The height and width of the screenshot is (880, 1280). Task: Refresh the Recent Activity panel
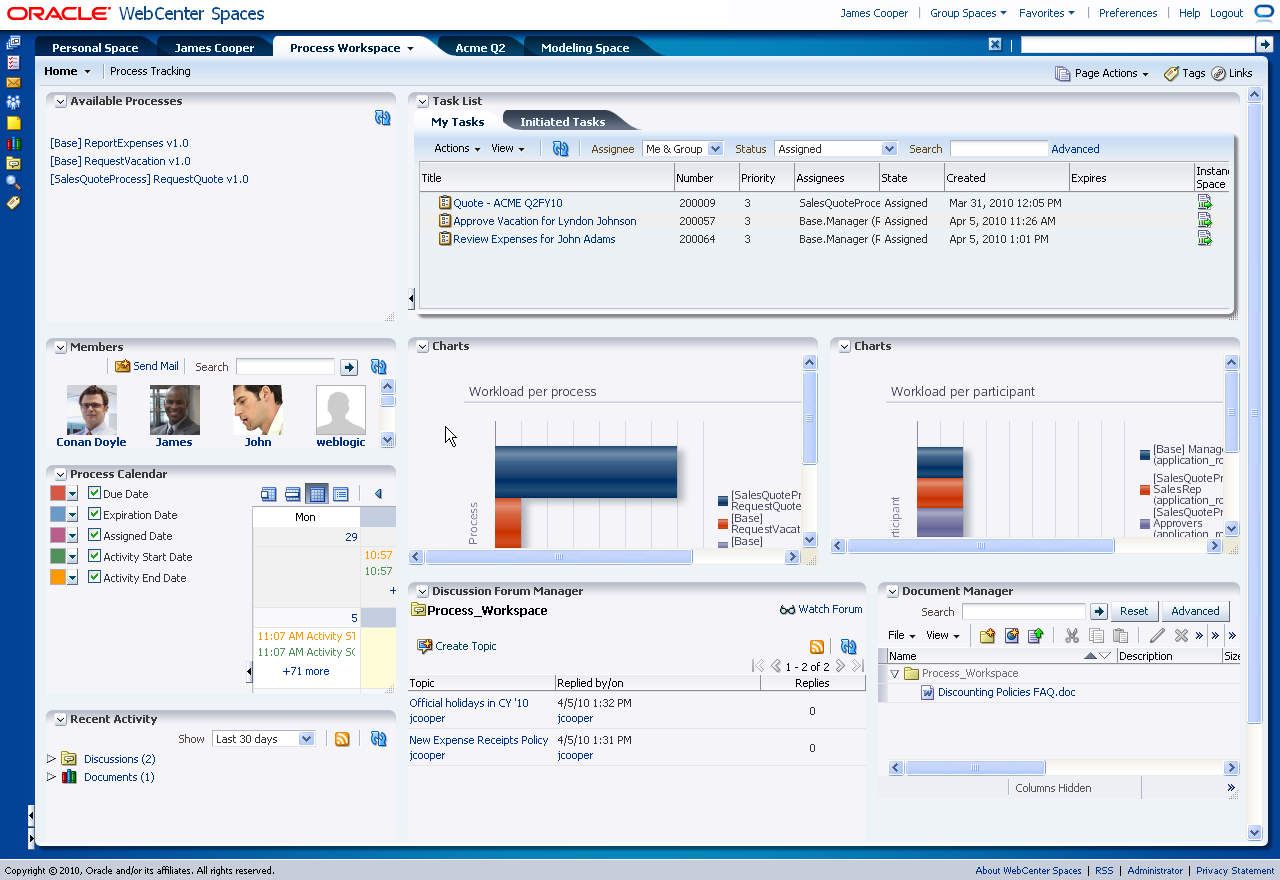378,739
